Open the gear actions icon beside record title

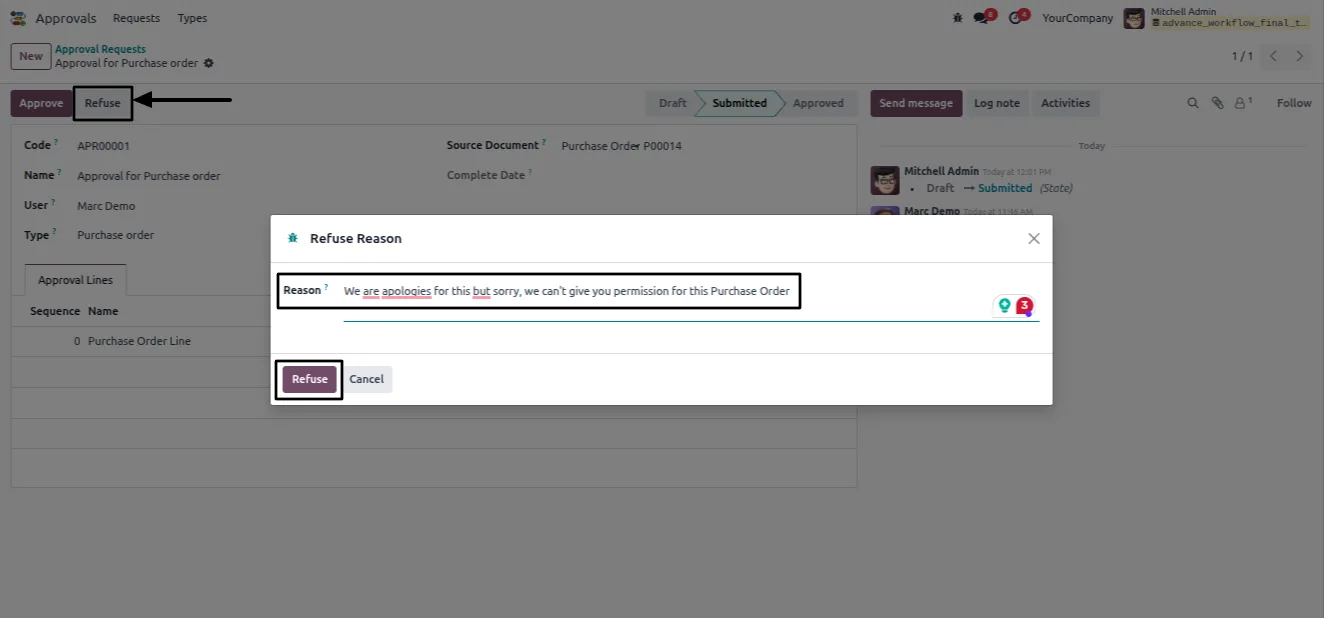209,63
